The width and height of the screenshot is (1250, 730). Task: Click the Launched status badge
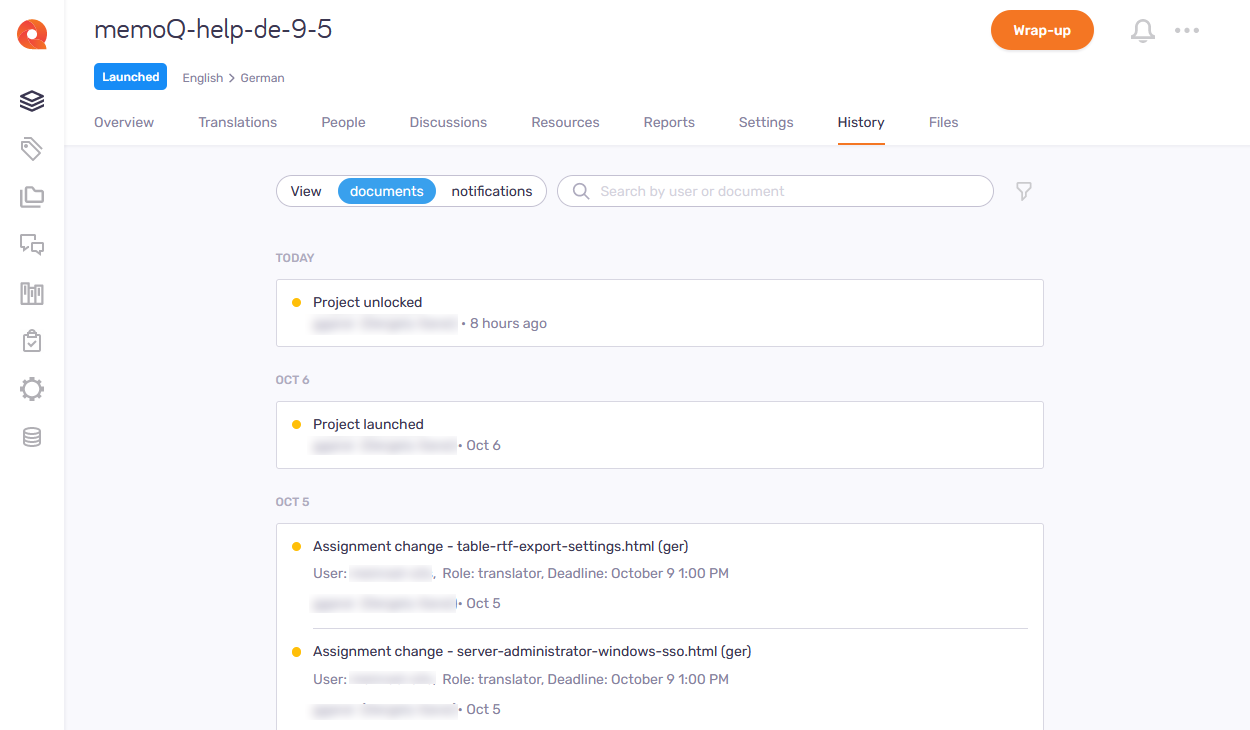[x=130, y=77]
